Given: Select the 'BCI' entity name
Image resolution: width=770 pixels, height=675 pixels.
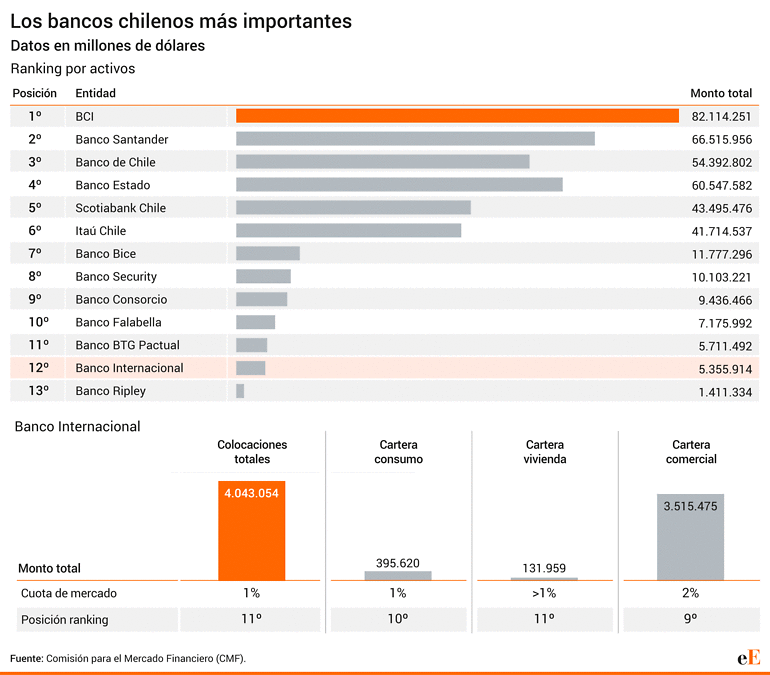Looking at the screenshot, I should coord(84,116).
